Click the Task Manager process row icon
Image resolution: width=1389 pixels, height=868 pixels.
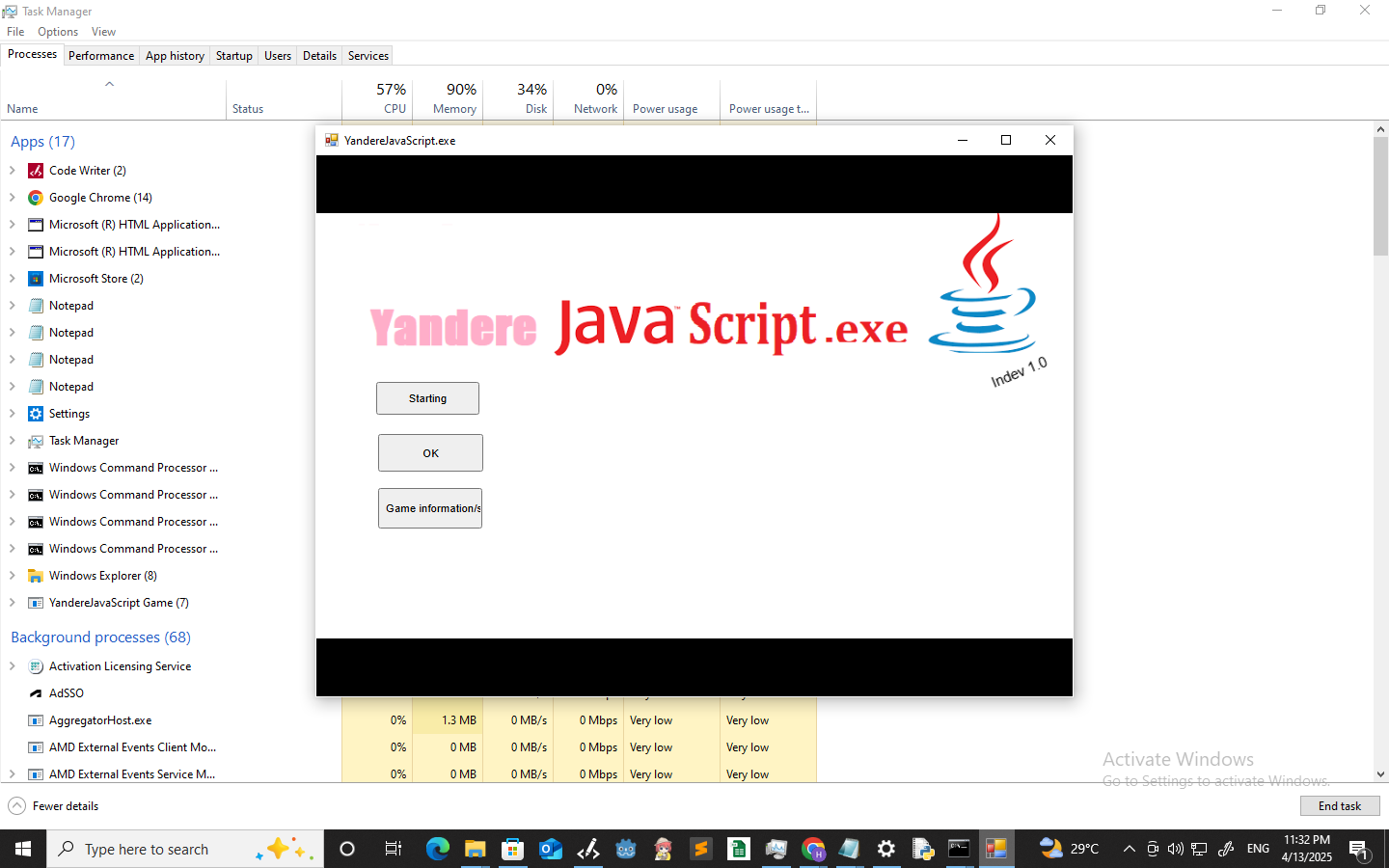click(x=36, y=441)
